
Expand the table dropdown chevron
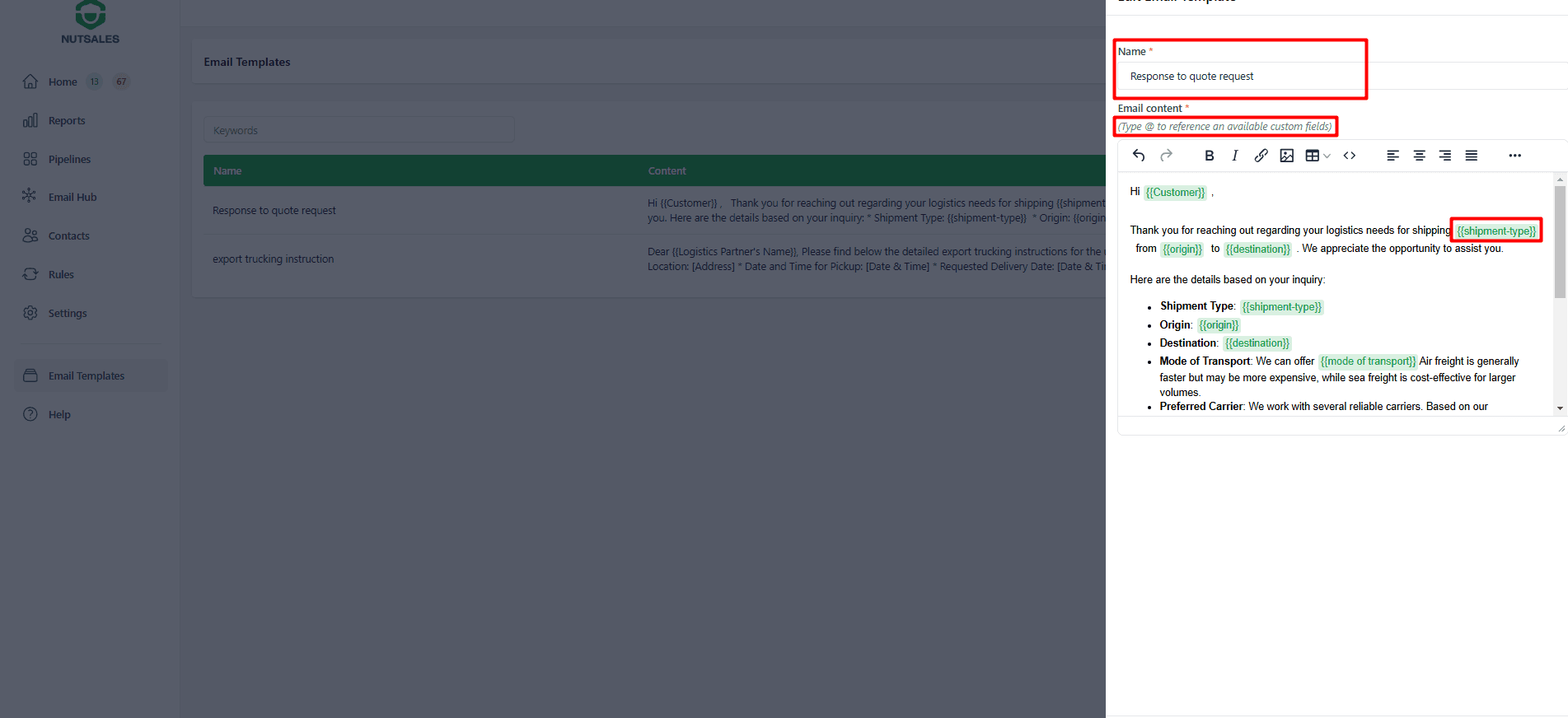[x=1327, y=156]
